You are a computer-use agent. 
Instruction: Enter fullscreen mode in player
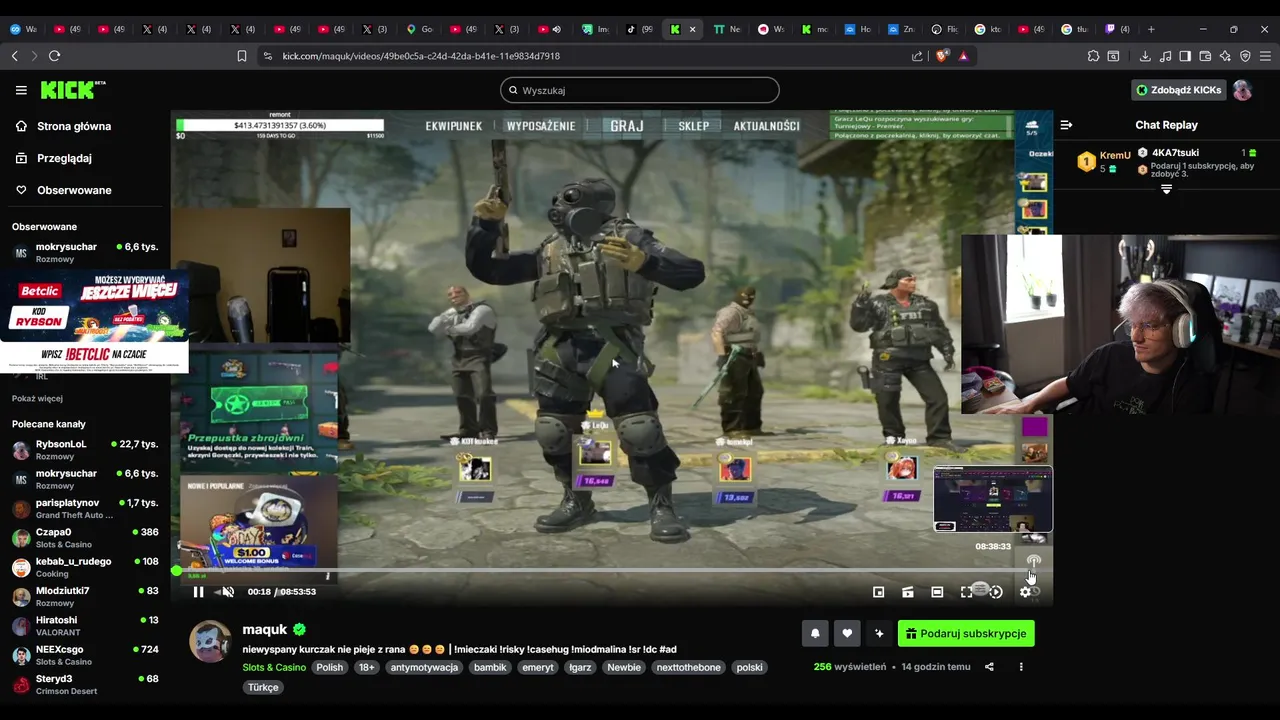pyautogui.click(x=966, y=592)
